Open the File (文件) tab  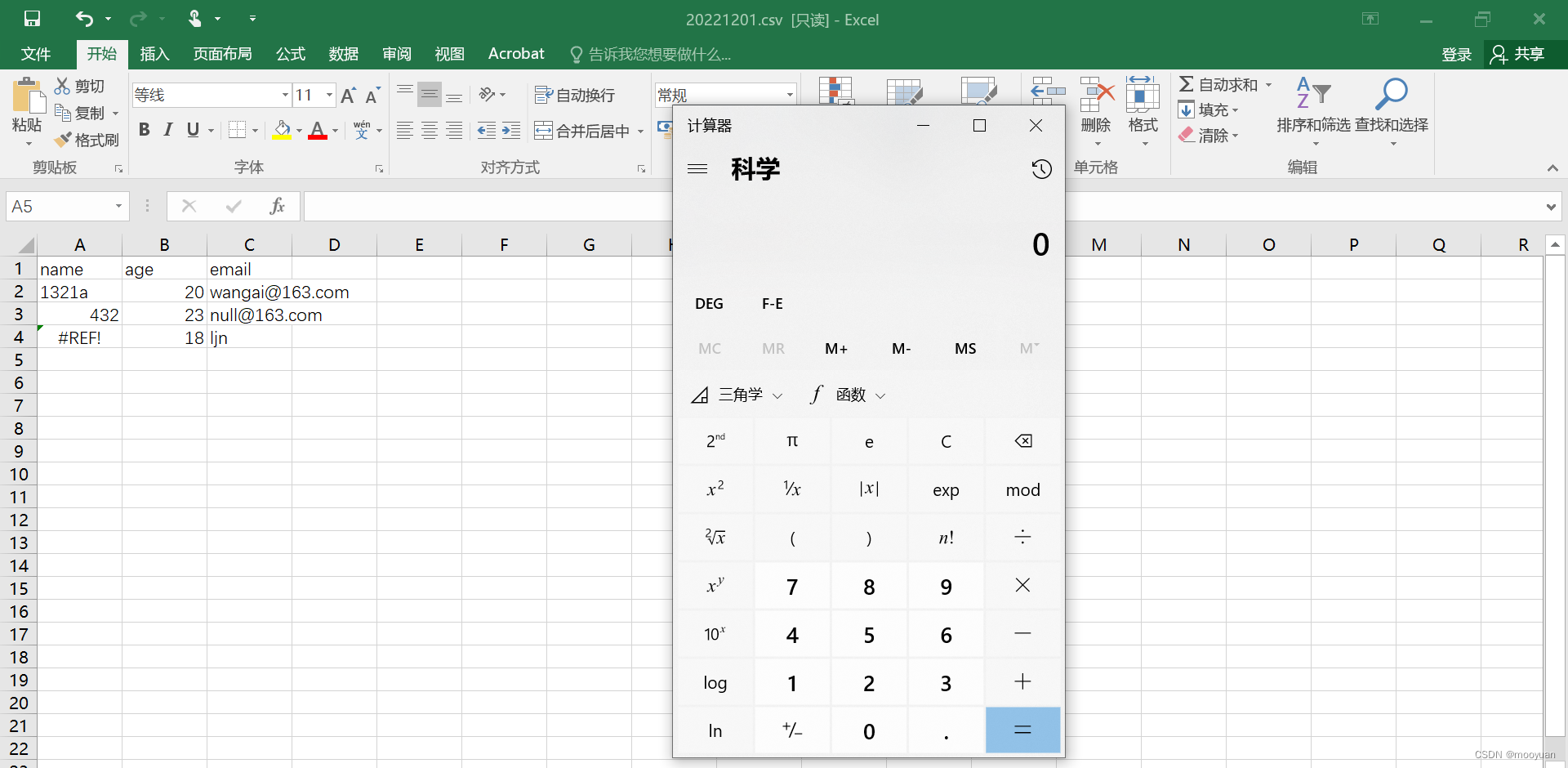pos(36,54)
